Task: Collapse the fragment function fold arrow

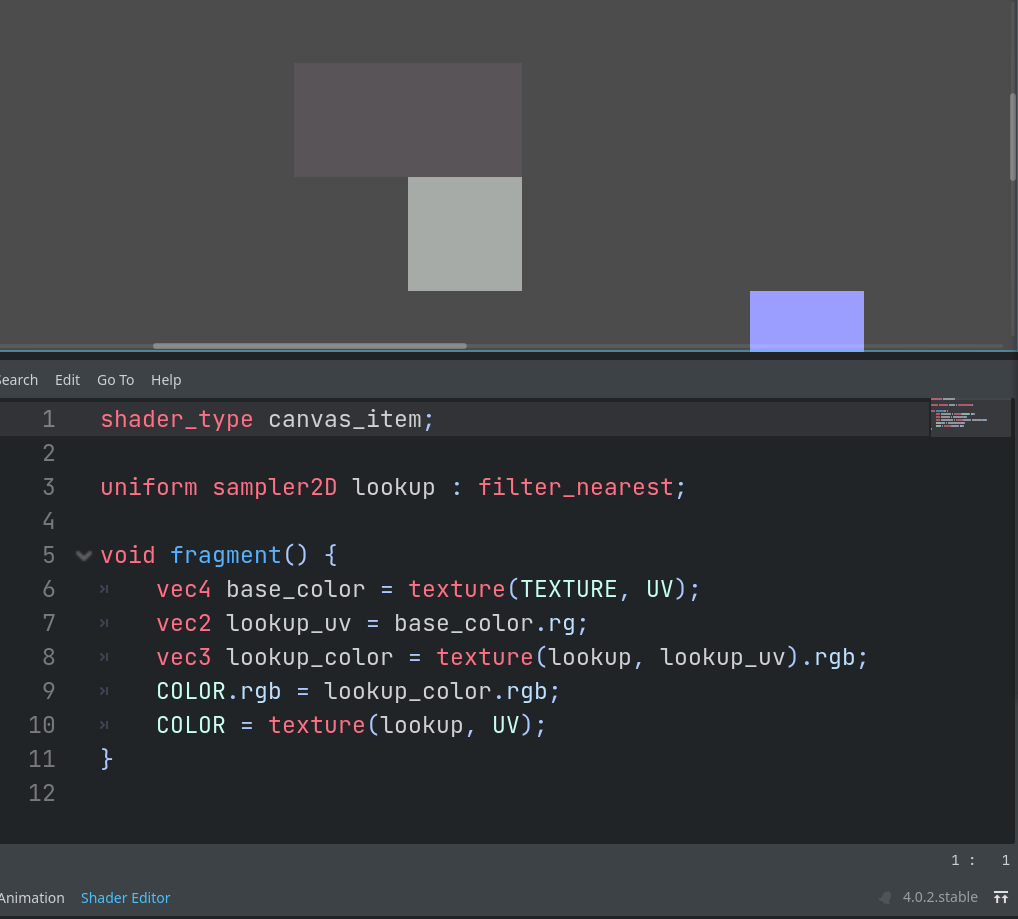Action: pyautogui.click(x=83, y=555)
